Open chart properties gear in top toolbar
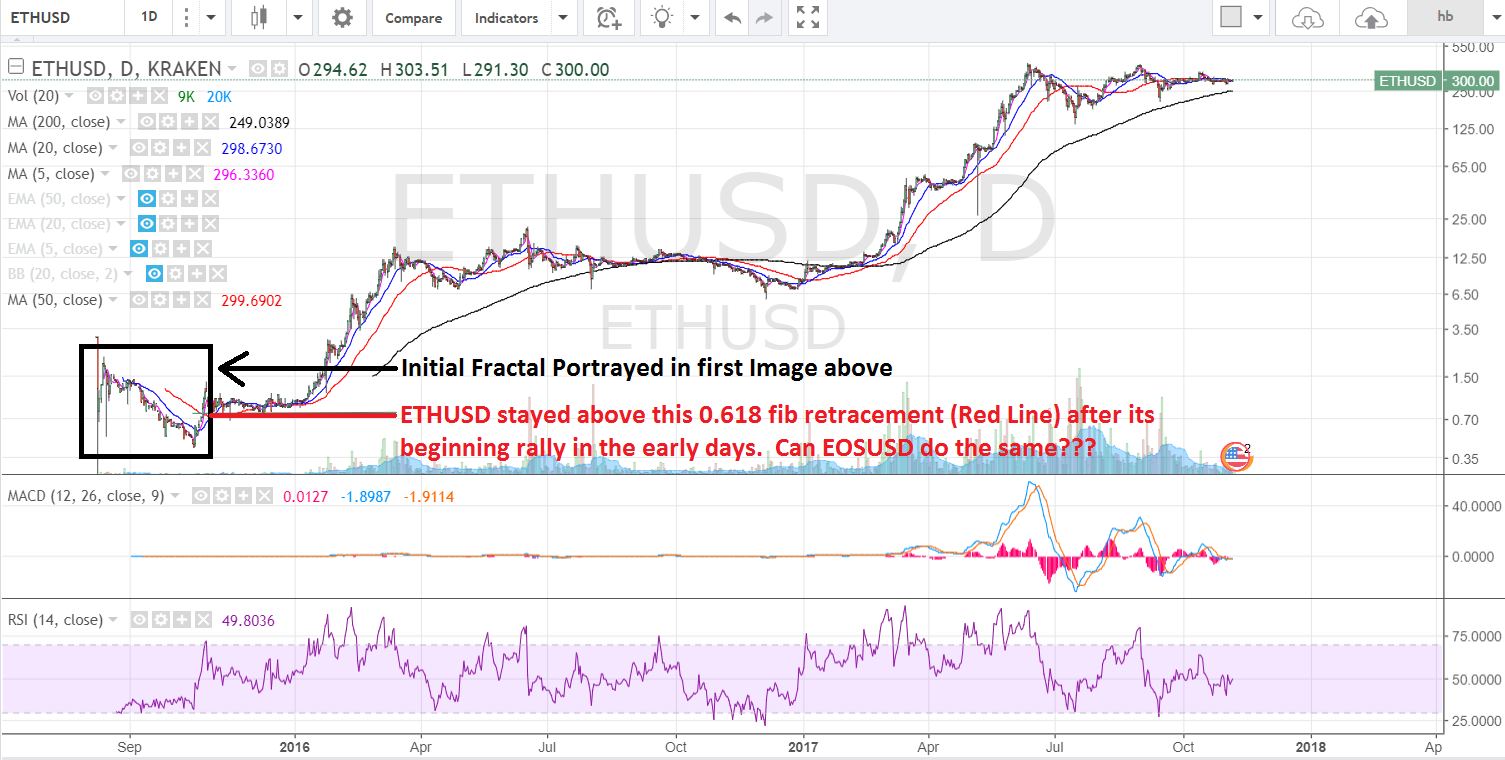 pos(343,18)
